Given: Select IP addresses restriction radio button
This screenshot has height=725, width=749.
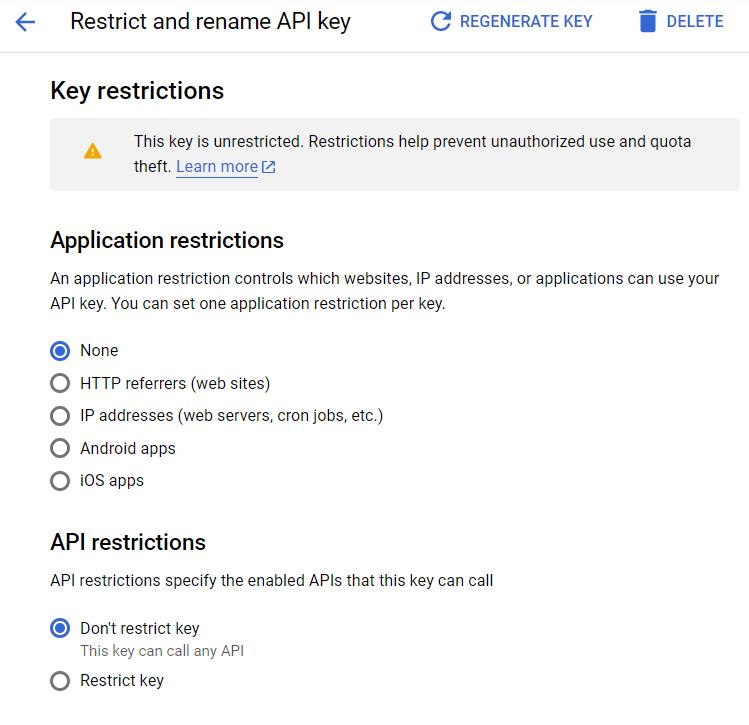Looking at the screenshot, I should click(x=60, y=415).
